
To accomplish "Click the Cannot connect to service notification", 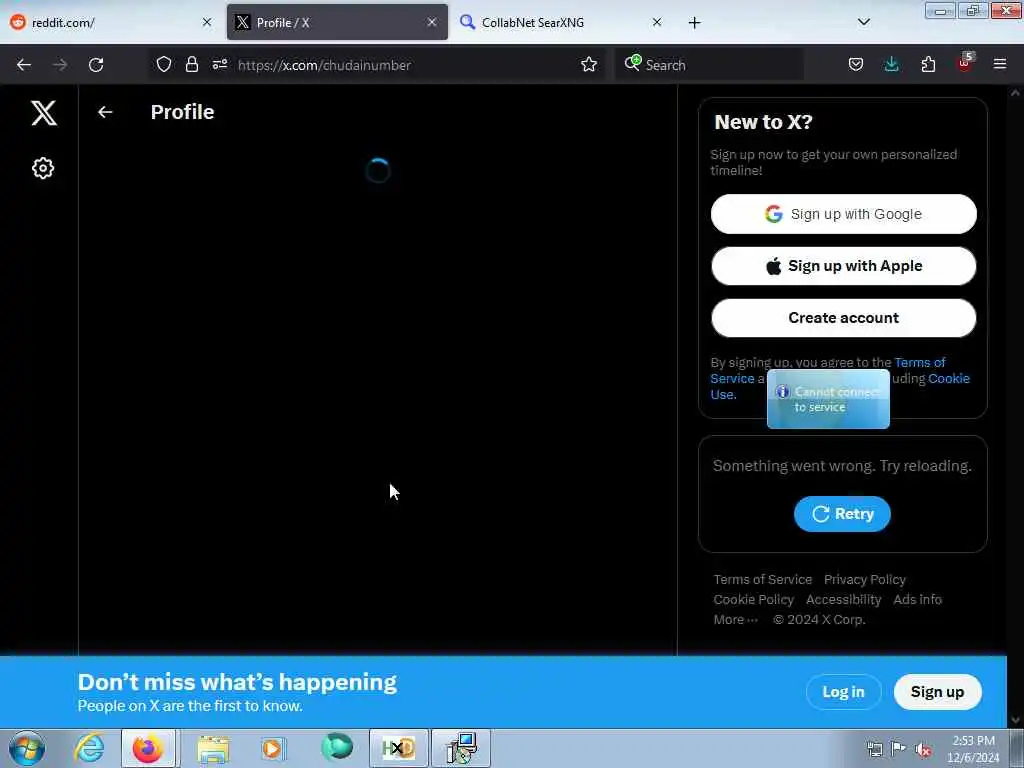I will 828,399.
